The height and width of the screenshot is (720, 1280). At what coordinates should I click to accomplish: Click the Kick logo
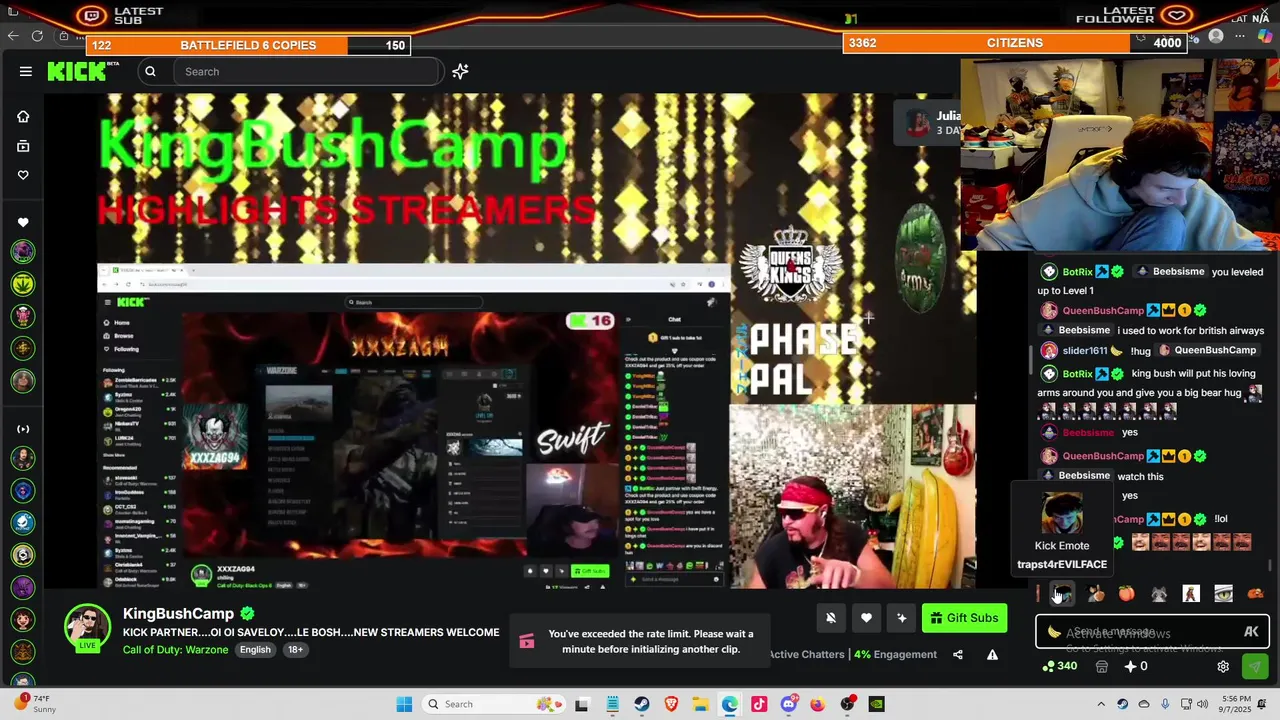click(82, 71)
